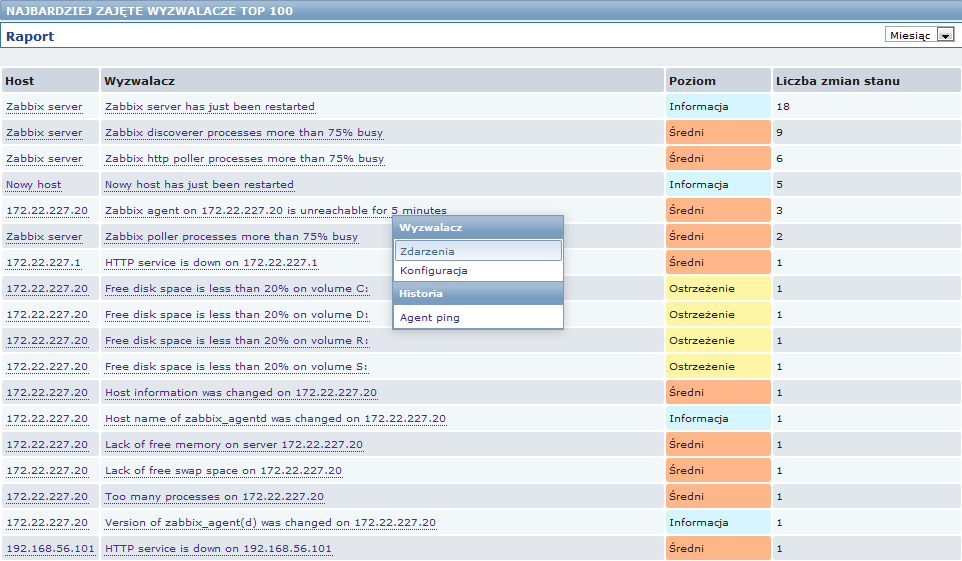Open host 172.22.227.20 in volume C: row

(47, 288)
